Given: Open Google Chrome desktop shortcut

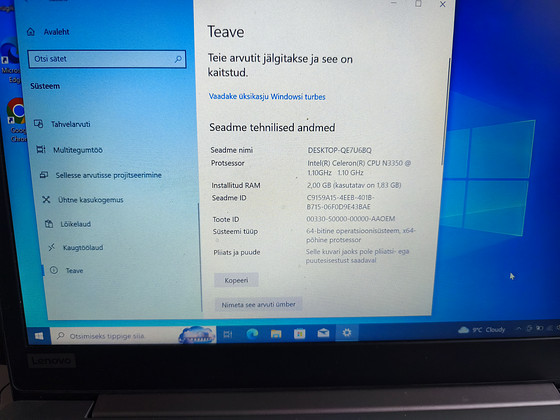Looking at the screenshot, I should pos(17,120).
